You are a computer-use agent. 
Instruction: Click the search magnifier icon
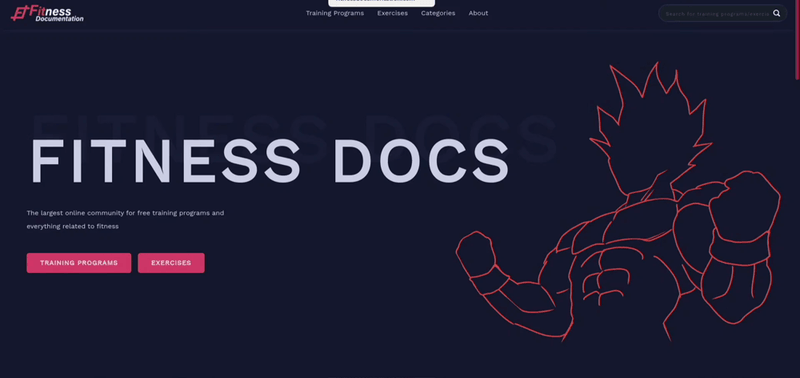[776, 13]
